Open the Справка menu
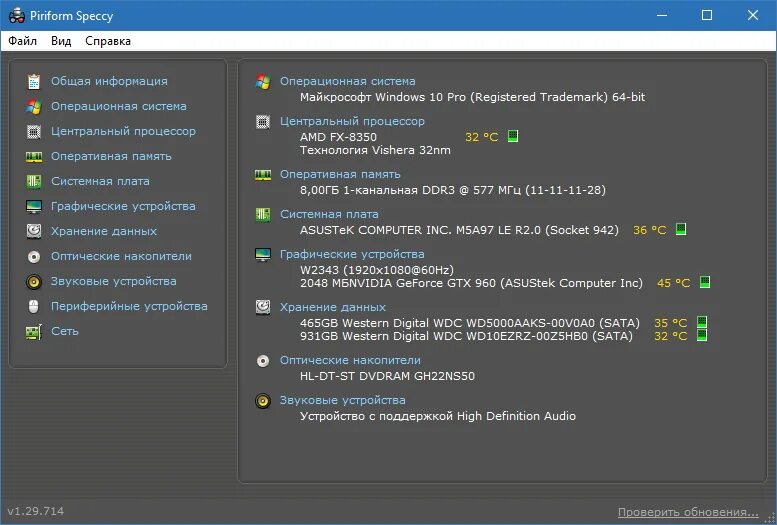 coord(108,41)
